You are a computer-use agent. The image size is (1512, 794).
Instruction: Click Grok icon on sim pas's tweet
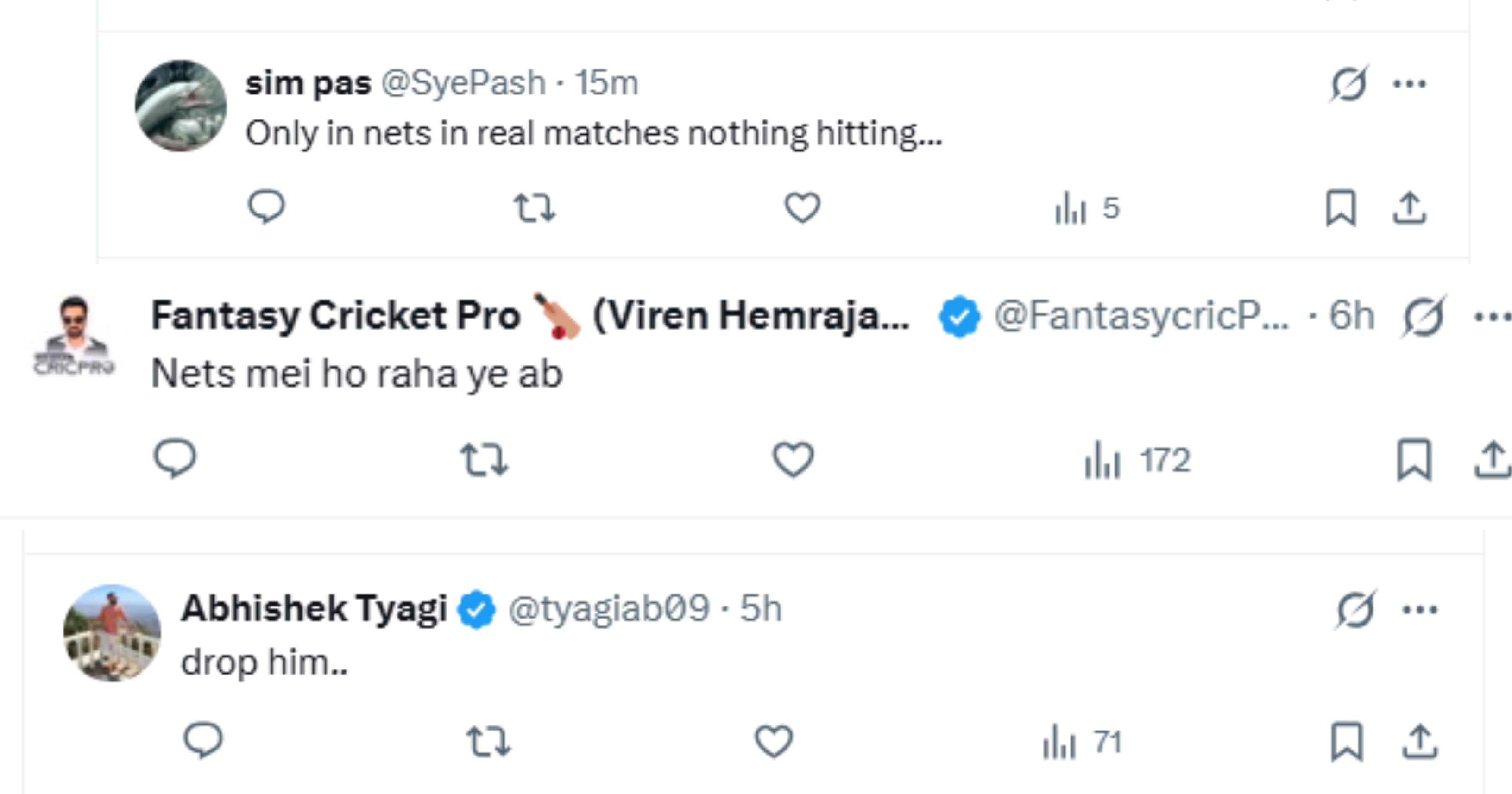pyautogui.click(x=1348, y=84)
